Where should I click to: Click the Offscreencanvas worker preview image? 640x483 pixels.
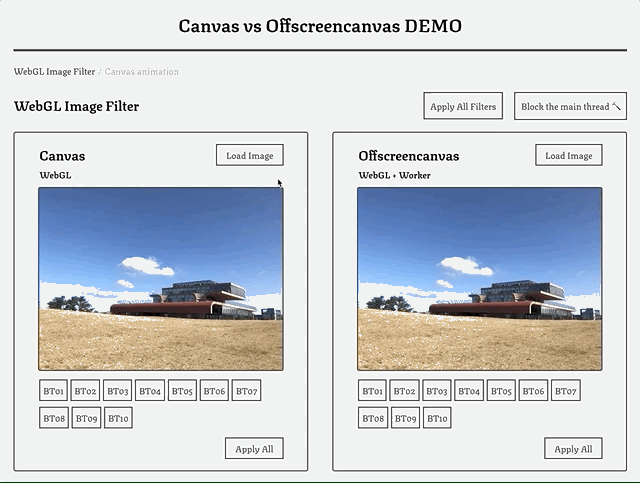click(479, 279)
